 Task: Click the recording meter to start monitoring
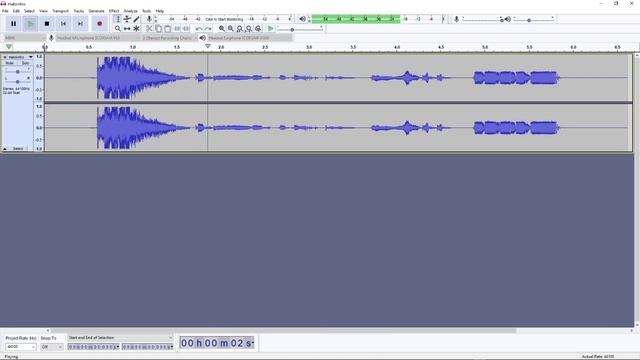coord(224,19)
